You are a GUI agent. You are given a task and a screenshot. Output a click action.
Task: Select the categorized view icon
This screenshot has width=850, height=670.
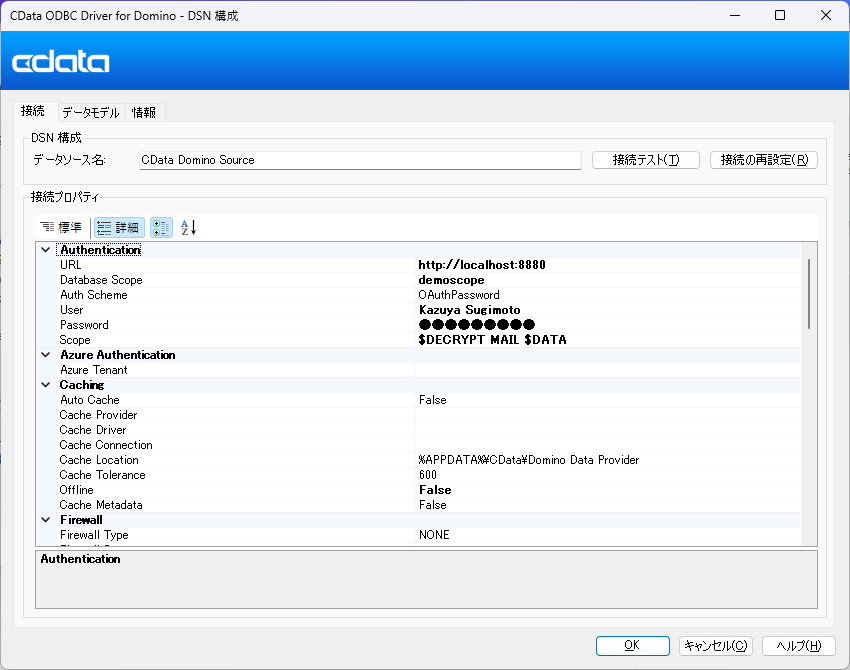(x=161, y=228)
